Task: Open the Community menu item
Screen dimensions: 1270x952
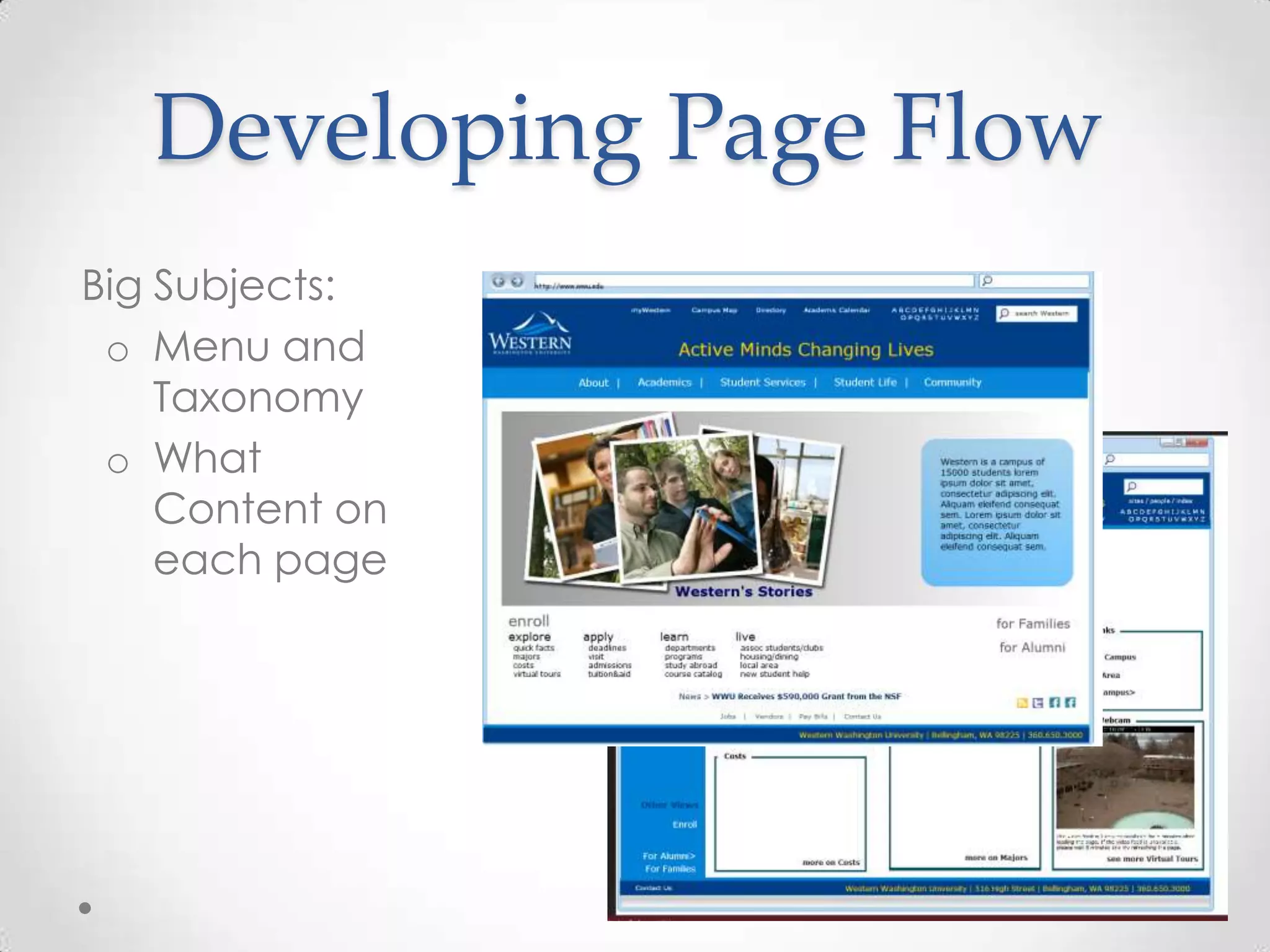Action: click(x=952, y=382)
